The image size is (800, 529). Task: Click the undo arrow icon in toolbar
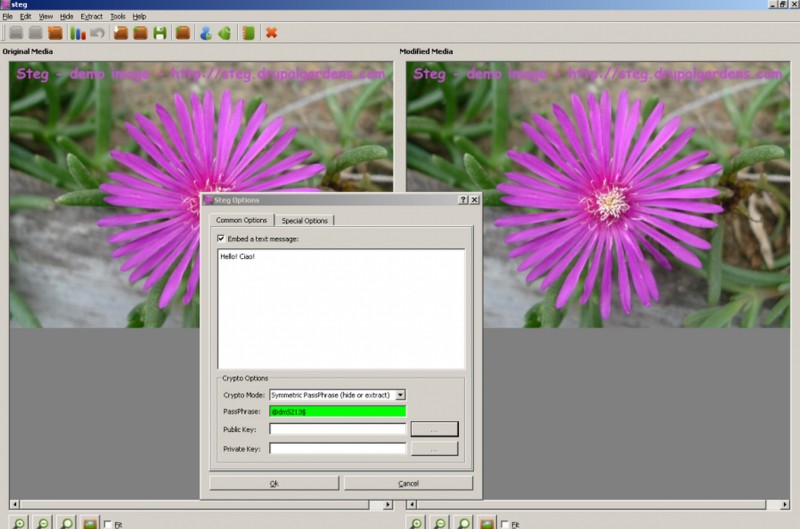point(97,33)
